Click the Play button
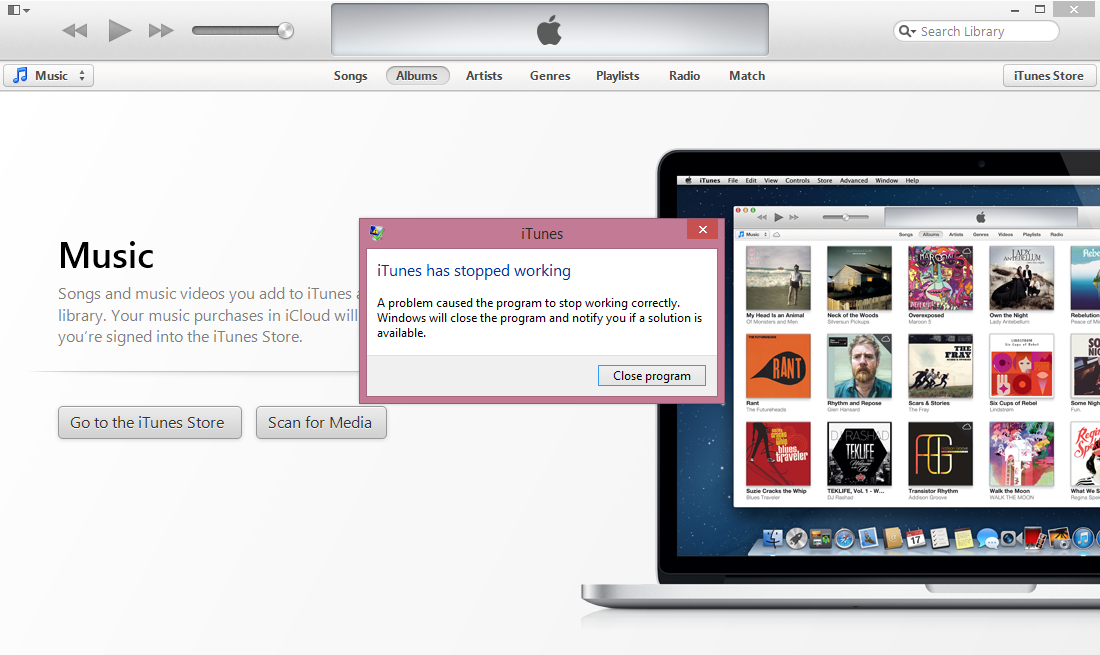The image size is (1100, 655). [x=119, y=31]
